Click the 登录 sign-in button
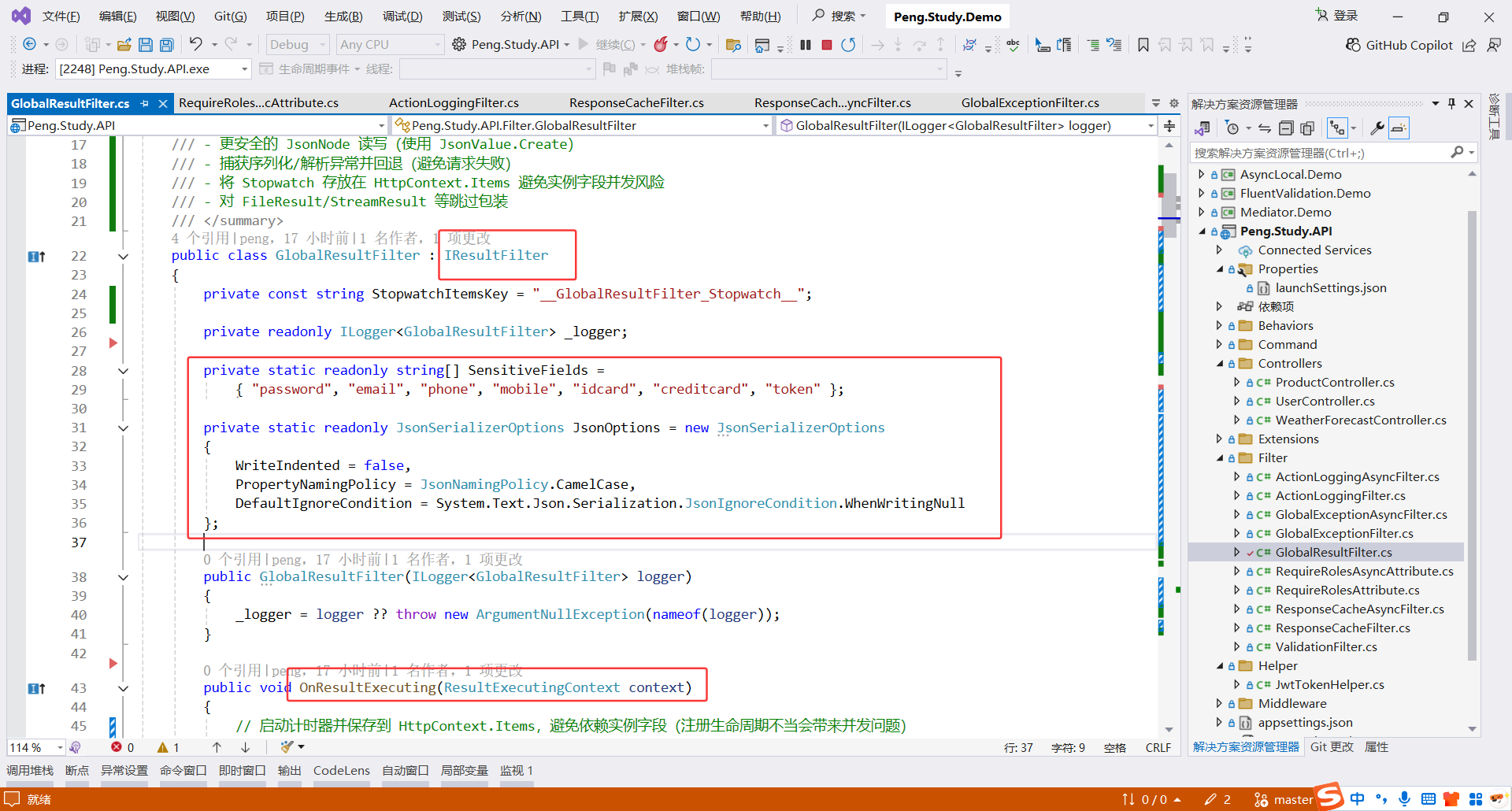The image size is (1512, 811). click(x=1338, y=16)
